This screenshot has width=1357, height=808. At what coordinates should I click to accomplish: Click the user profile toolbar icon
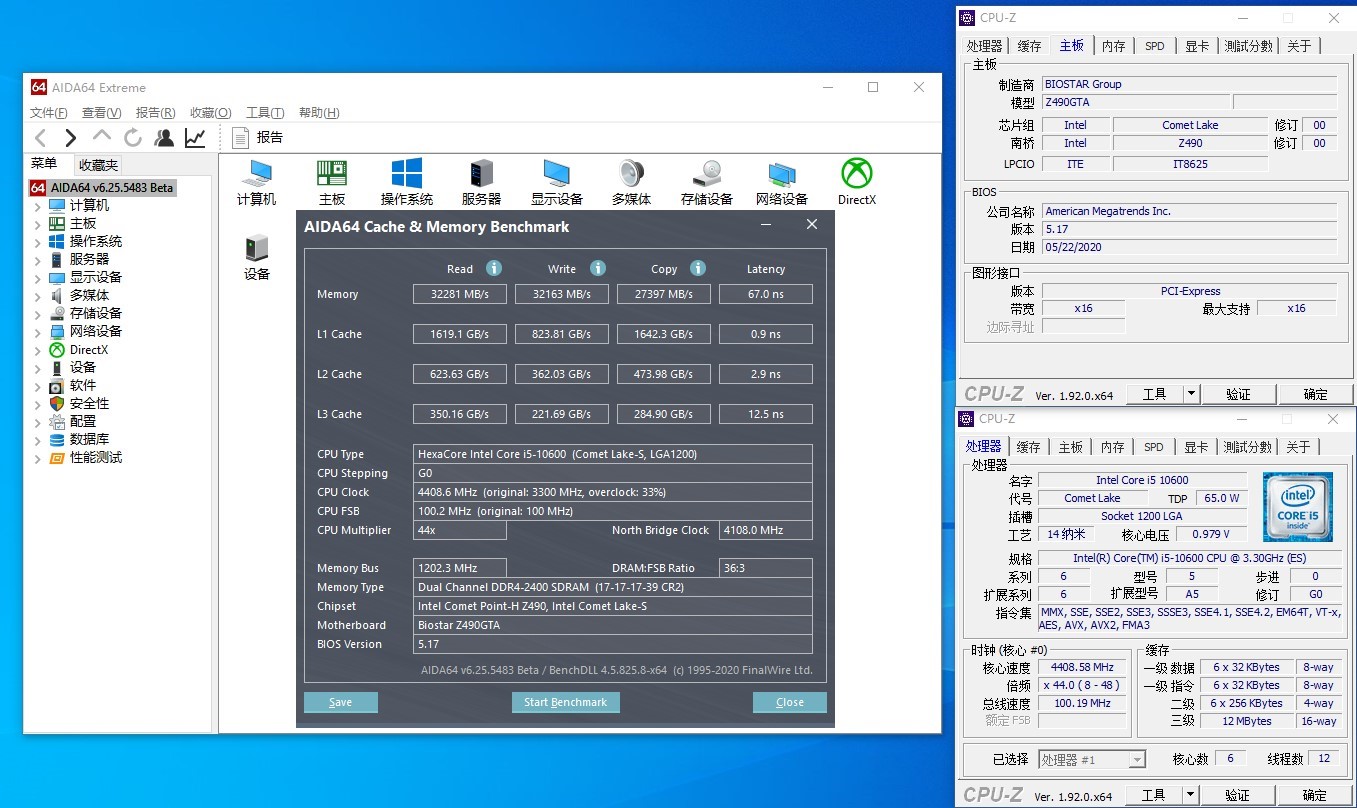(164, 138)
